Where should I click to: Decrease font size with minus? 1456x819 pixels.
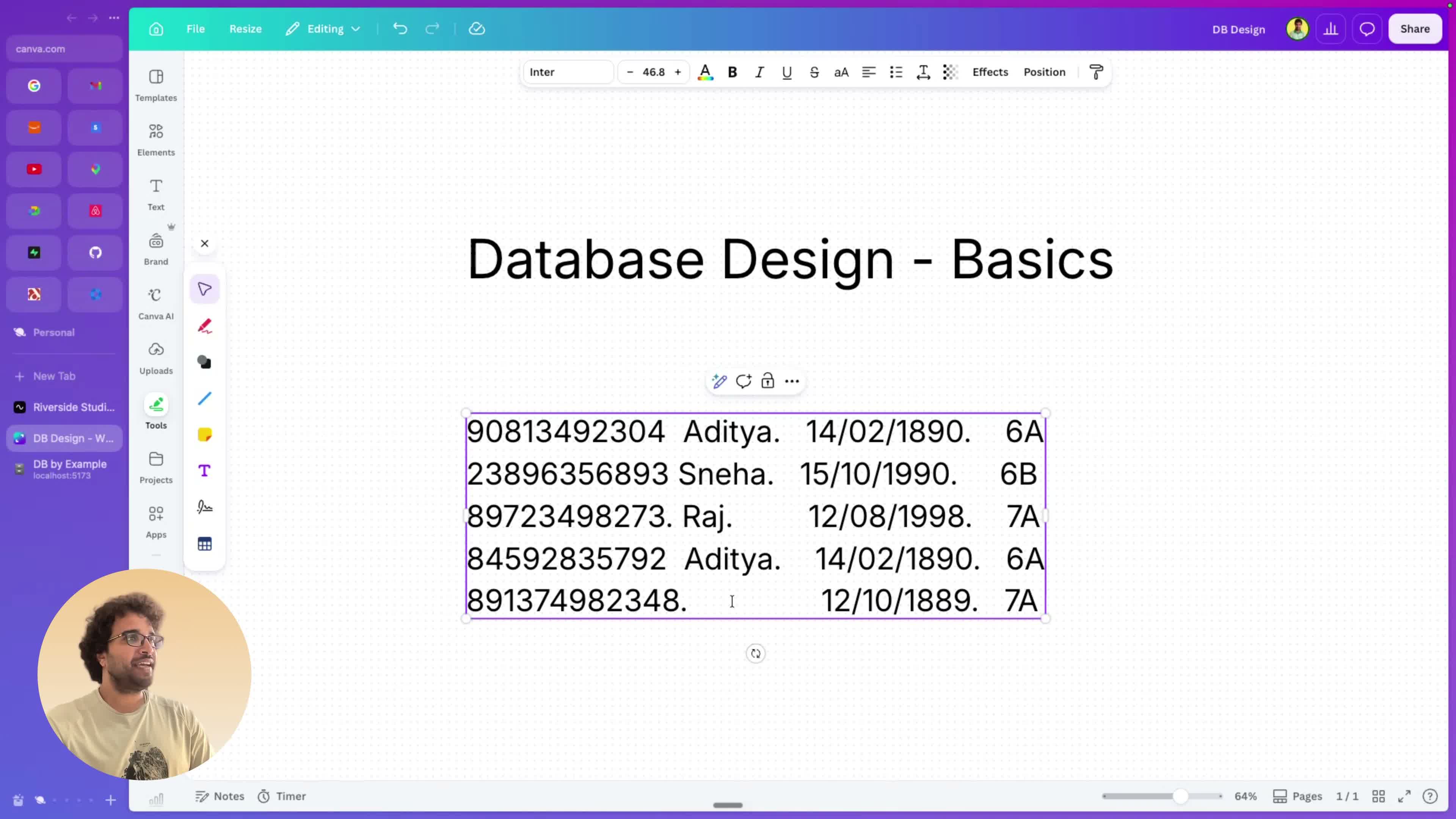[630, 72]
